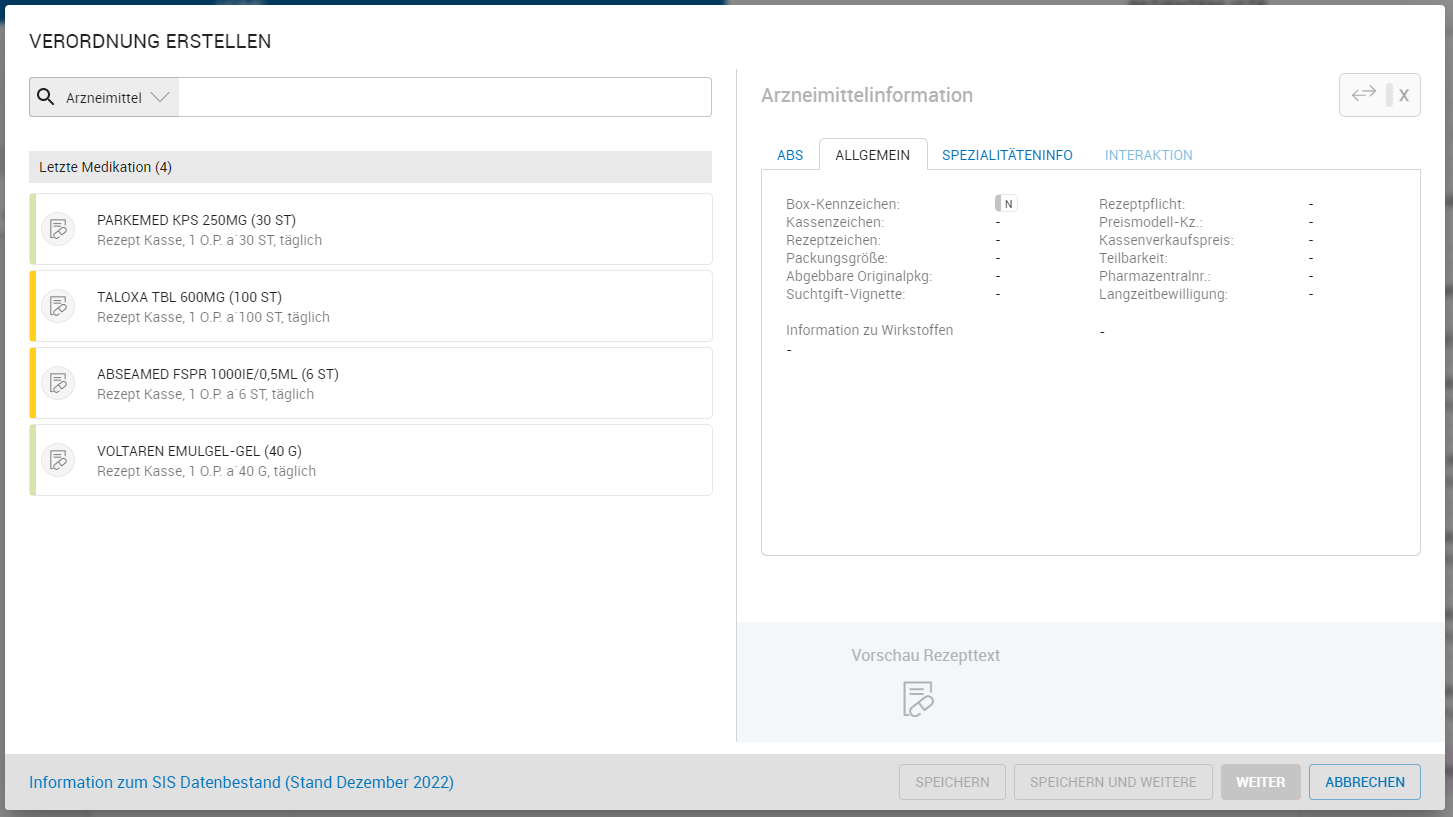Click the double-arrow swap icon
The height and width of the screenshot is (817, 1453).
(x=1364, y=95)
